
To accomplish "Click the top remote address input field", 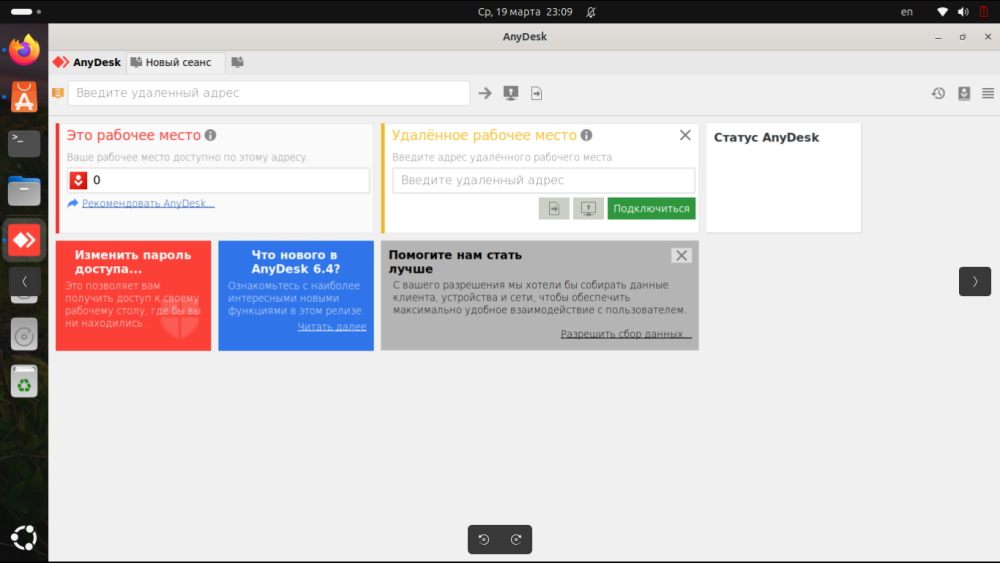I will [x=268, y=93].
